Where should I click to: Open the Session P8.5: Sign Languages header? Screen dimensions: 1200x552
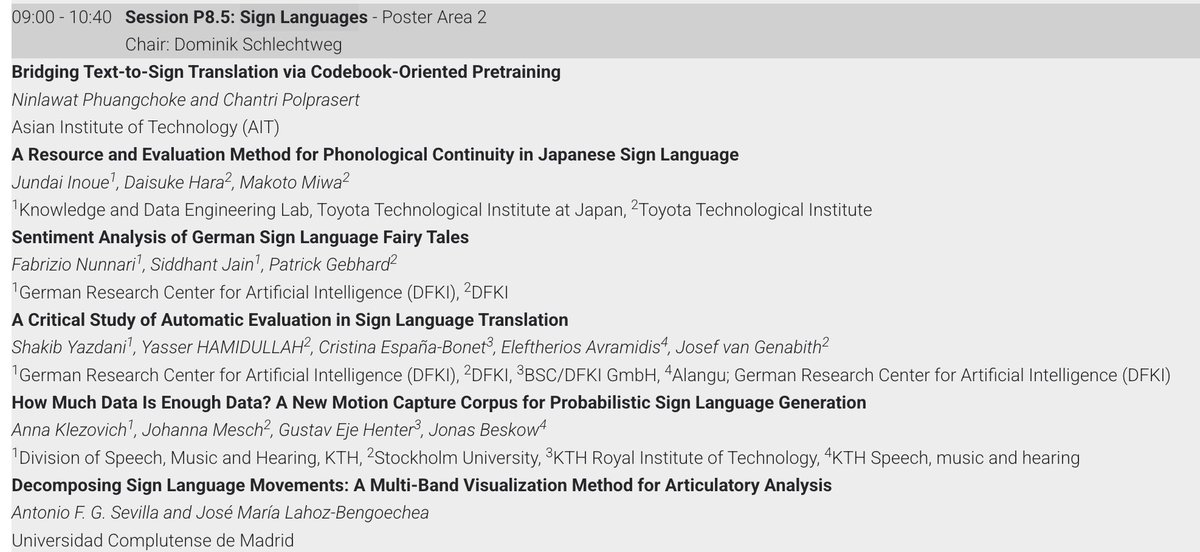coord(245,18)
